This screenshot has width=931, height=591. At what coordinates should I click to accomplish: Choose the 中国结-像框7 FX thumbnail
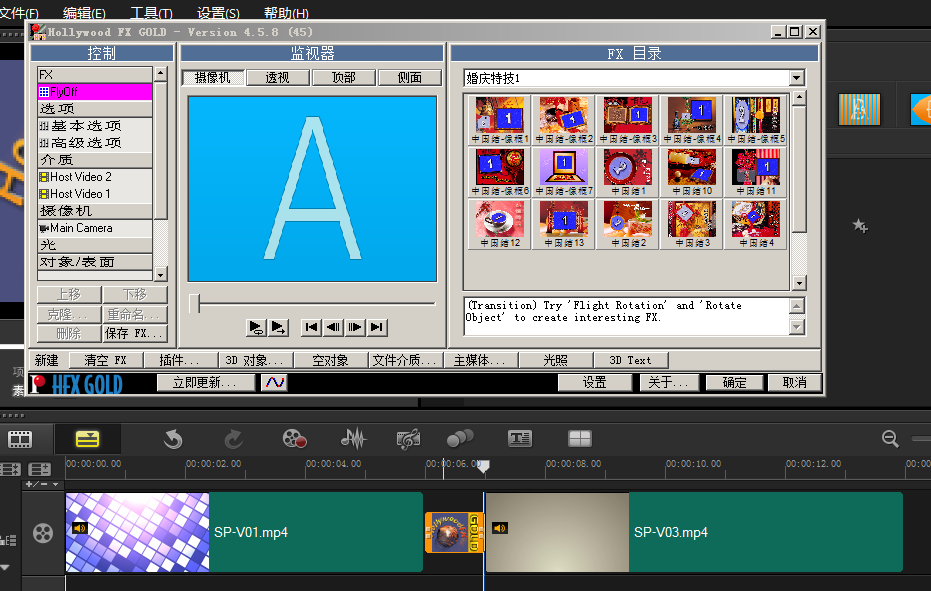click(564, 172)
